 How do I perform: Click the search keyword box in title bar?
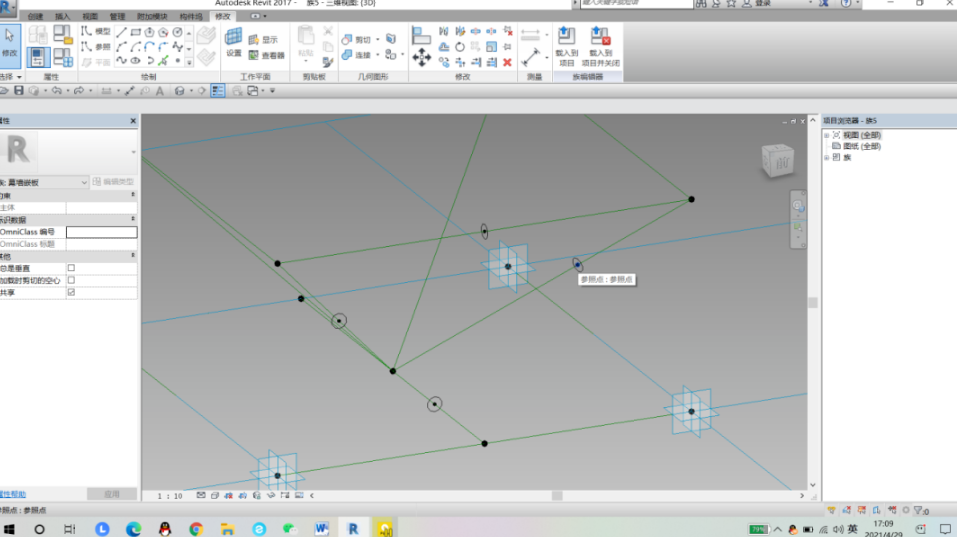[635, 4]
